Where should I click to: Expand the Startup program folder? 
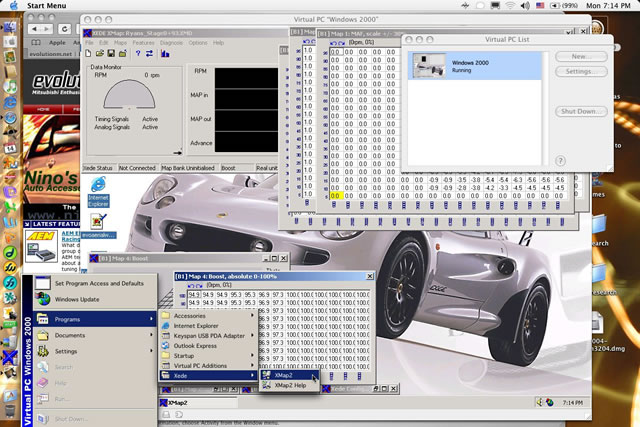pos(185,355)
